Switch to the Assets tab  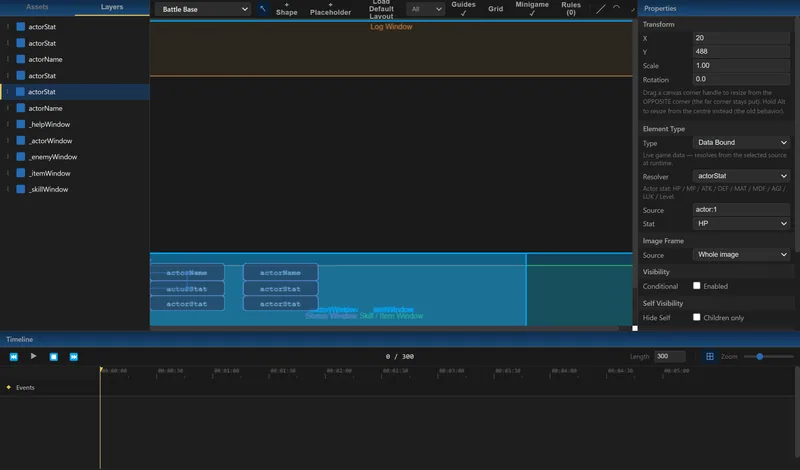[x=37, y=7]
